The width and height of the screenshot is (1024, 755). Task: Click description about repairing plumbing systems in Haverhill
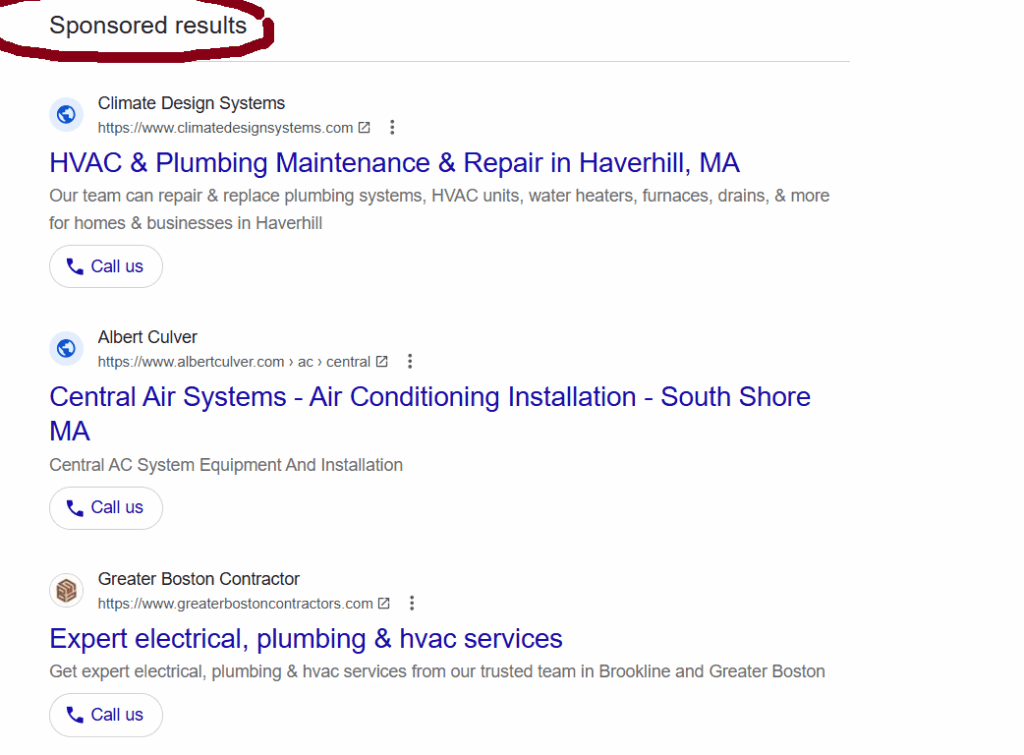440,209
